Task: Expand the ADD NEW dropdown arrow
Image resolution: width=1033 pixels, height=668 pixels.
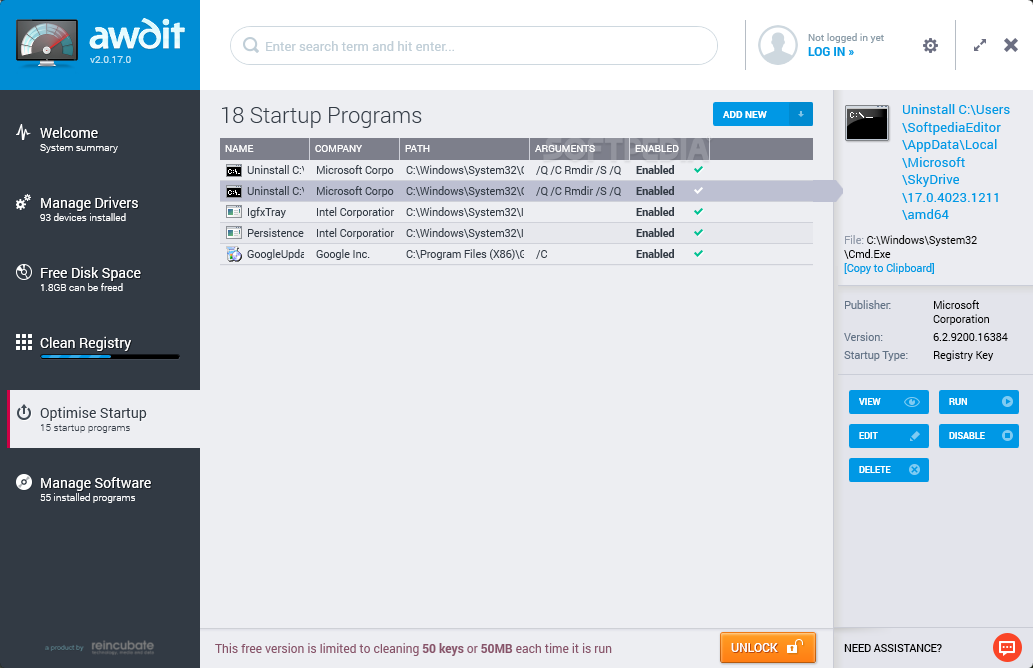Action: click(800, 114)
